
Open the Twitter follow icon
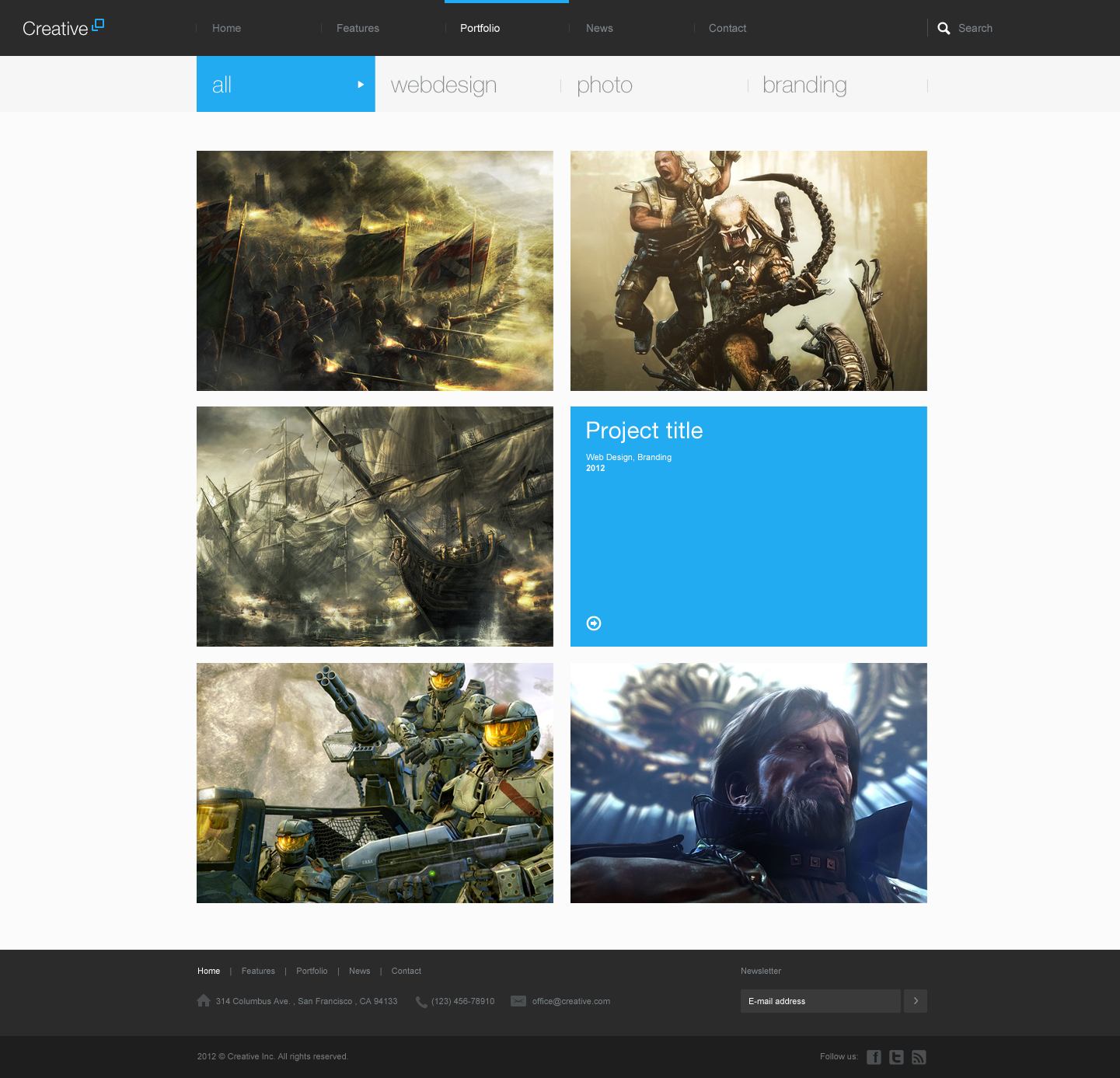(x=896, y=1057)
